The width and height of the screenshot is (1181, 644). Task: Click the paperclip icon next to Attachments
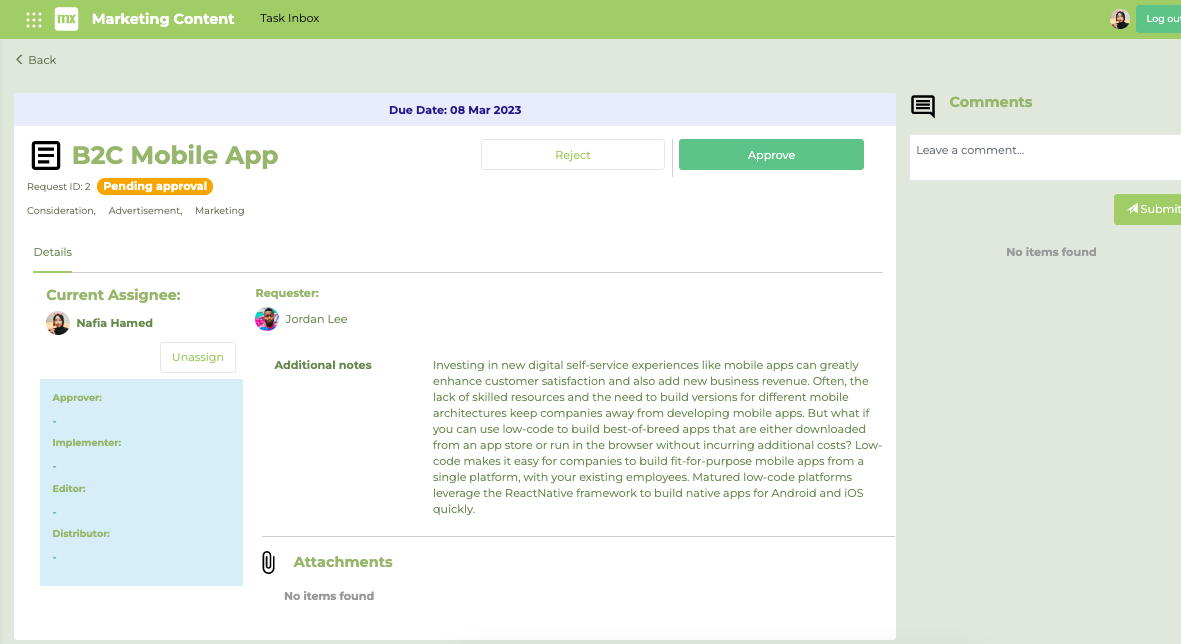[x=268, y=561]
